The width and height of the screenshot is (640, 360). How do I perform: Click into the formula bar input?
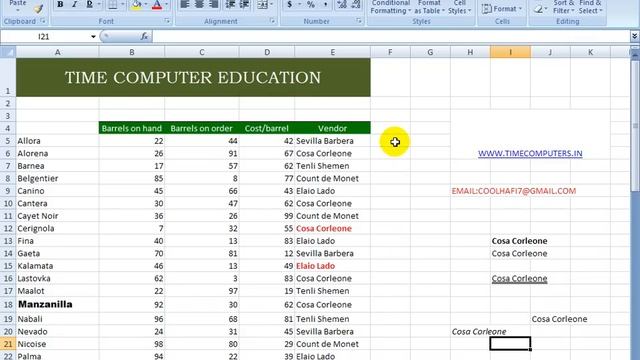tap(390, 37)
